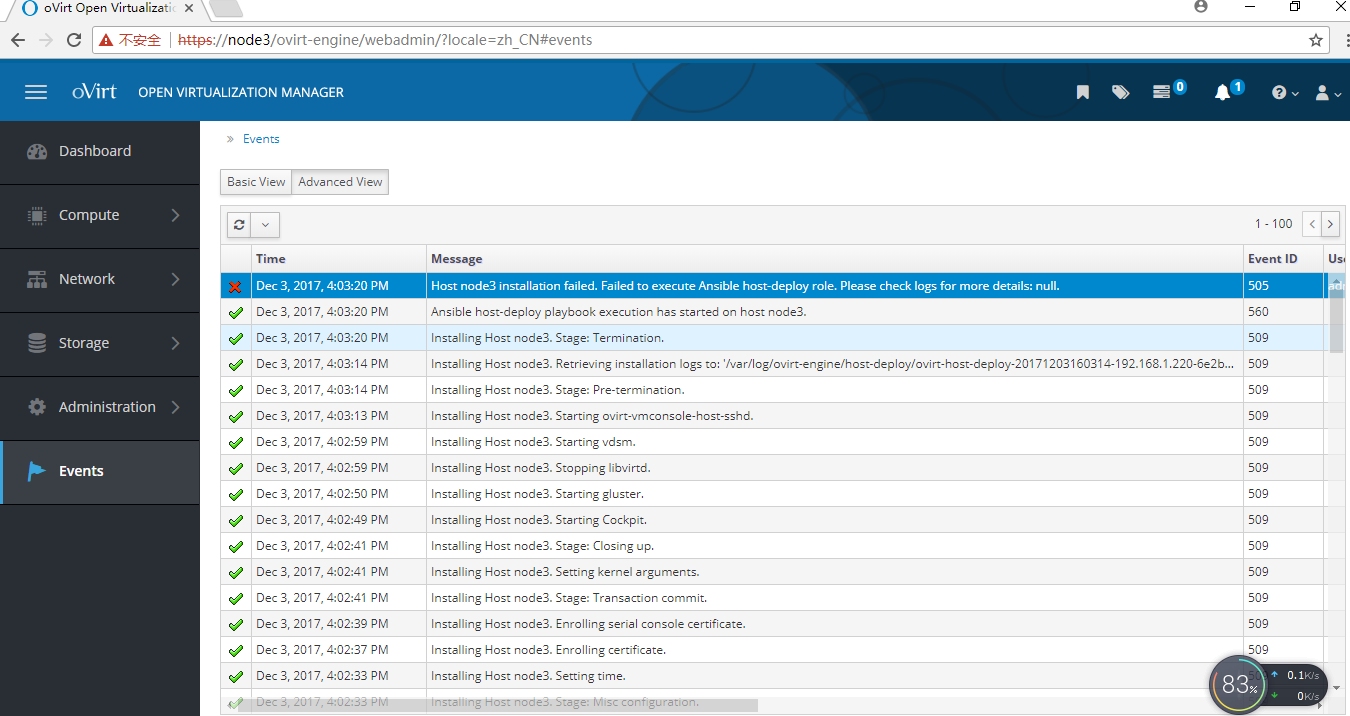This screenshot has width=1350, height=716.
Task: Open the tasks list icon
Action: 1162,92
